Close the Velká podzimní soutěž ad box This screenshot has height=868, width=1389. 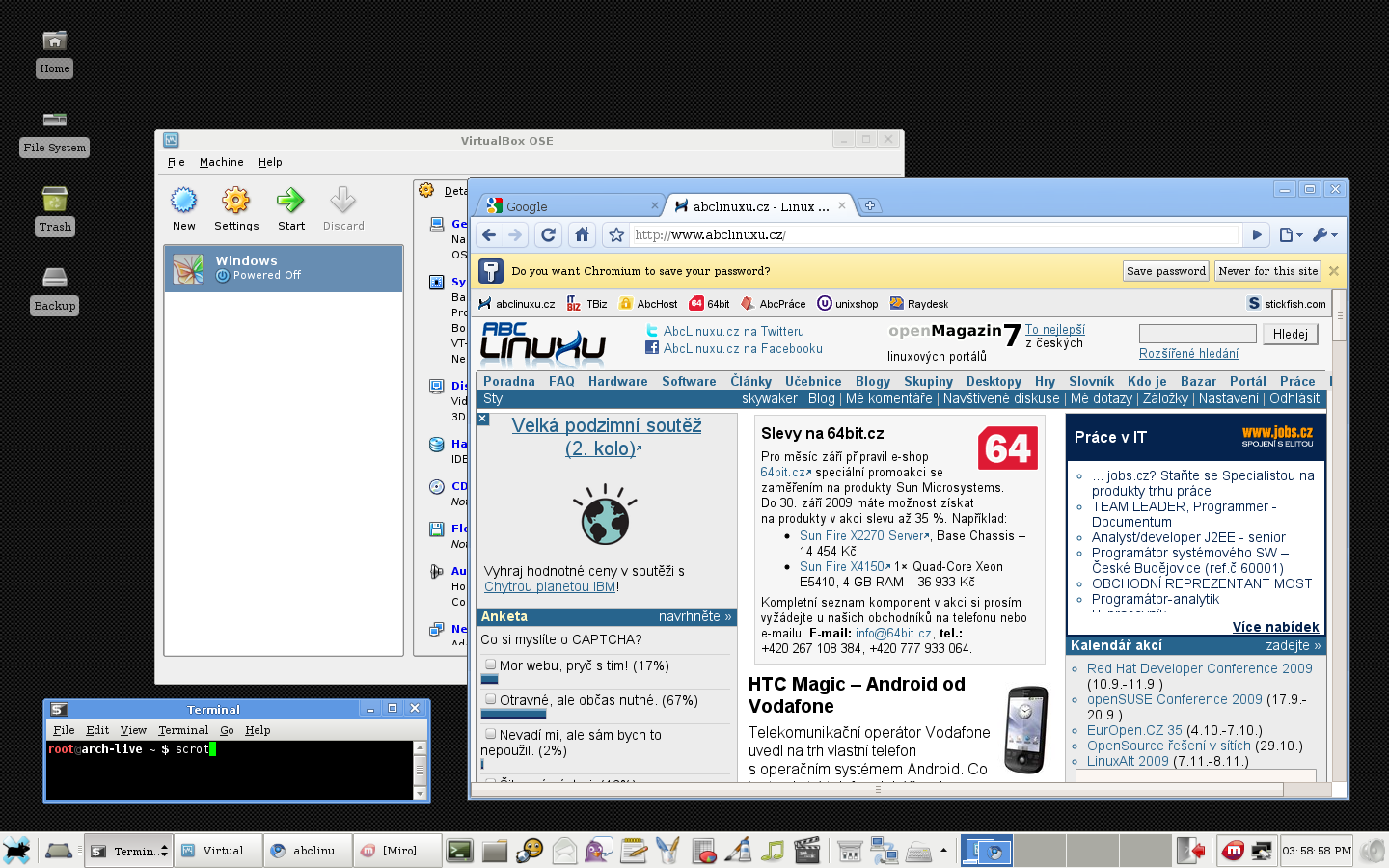(483, 420)
